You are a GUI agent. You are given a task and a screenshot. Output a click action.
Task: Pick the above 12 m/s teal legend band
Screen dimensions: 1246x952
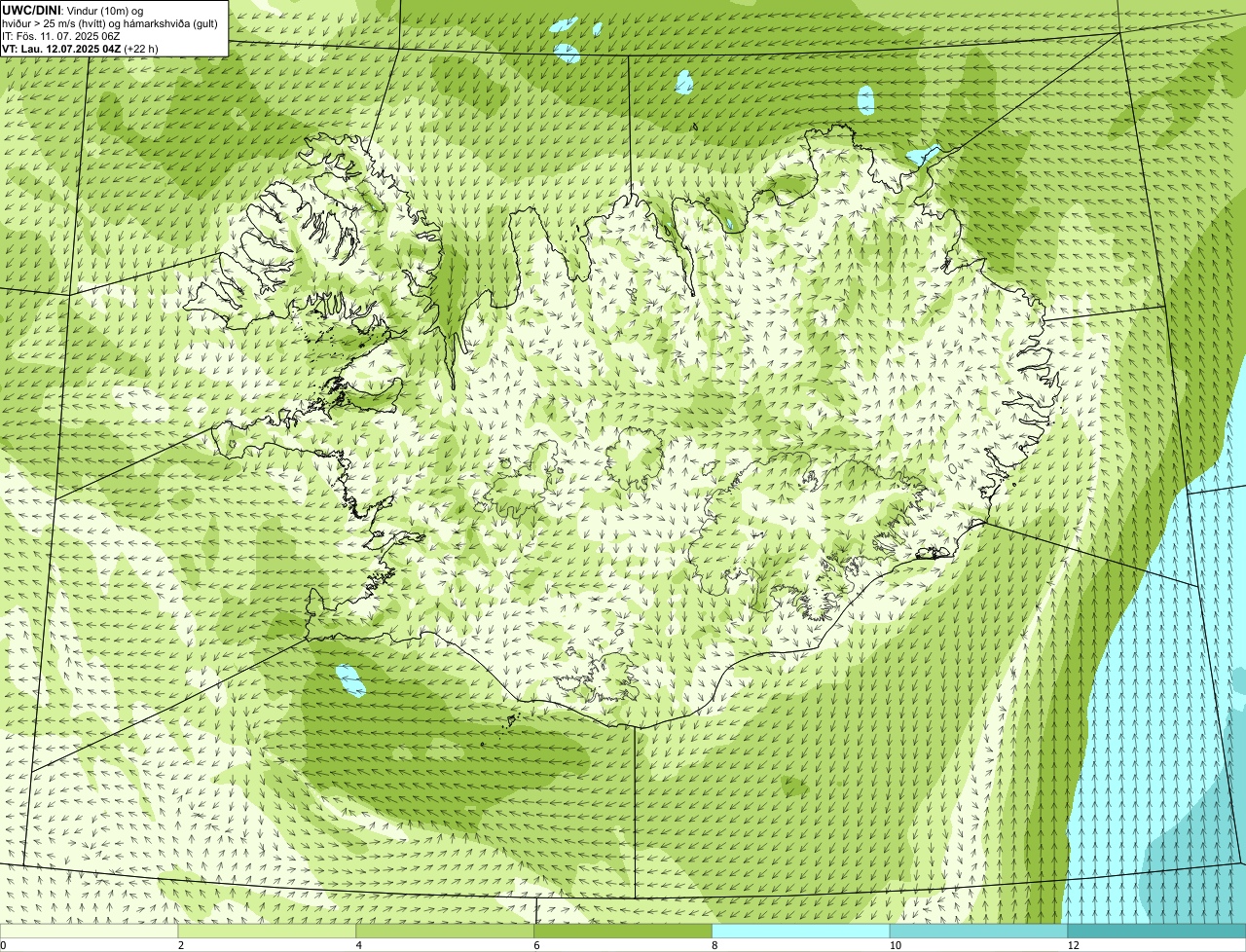pyautogui.click(x=1157, y=932)
